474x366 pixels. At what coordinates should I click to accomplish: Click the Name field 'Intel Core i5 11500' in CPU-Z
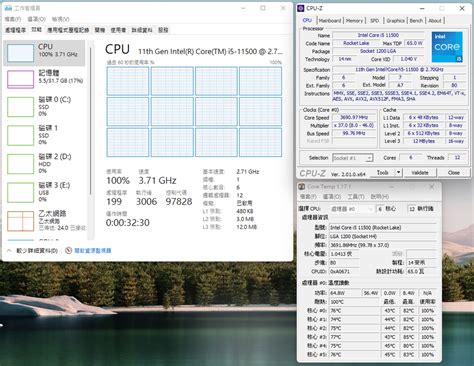pyautogui.click(x=379, y=35)
